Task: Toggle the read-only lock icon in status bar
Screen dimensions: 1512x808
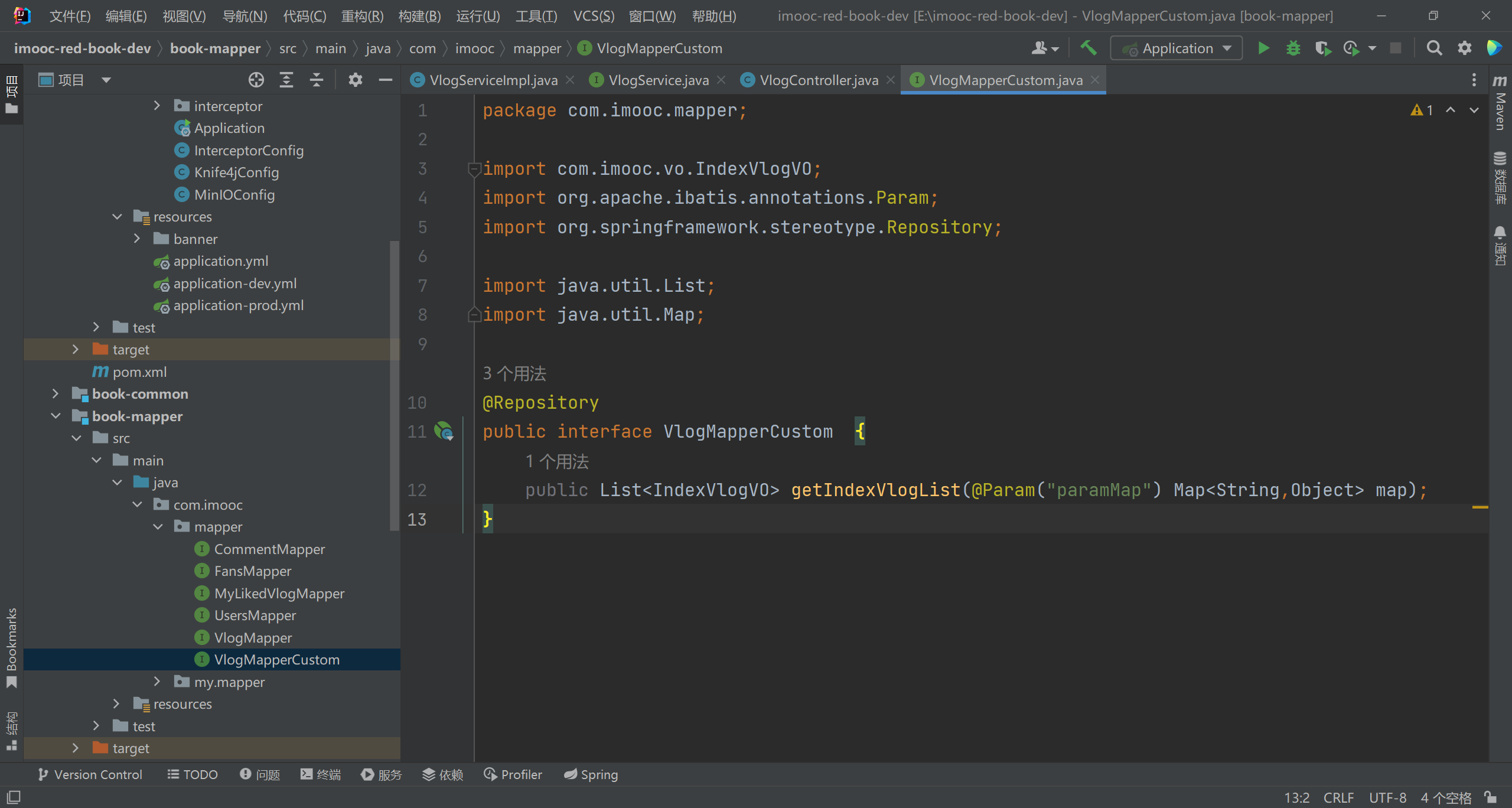Action: pyautogui.click(x=1490, y=797)
